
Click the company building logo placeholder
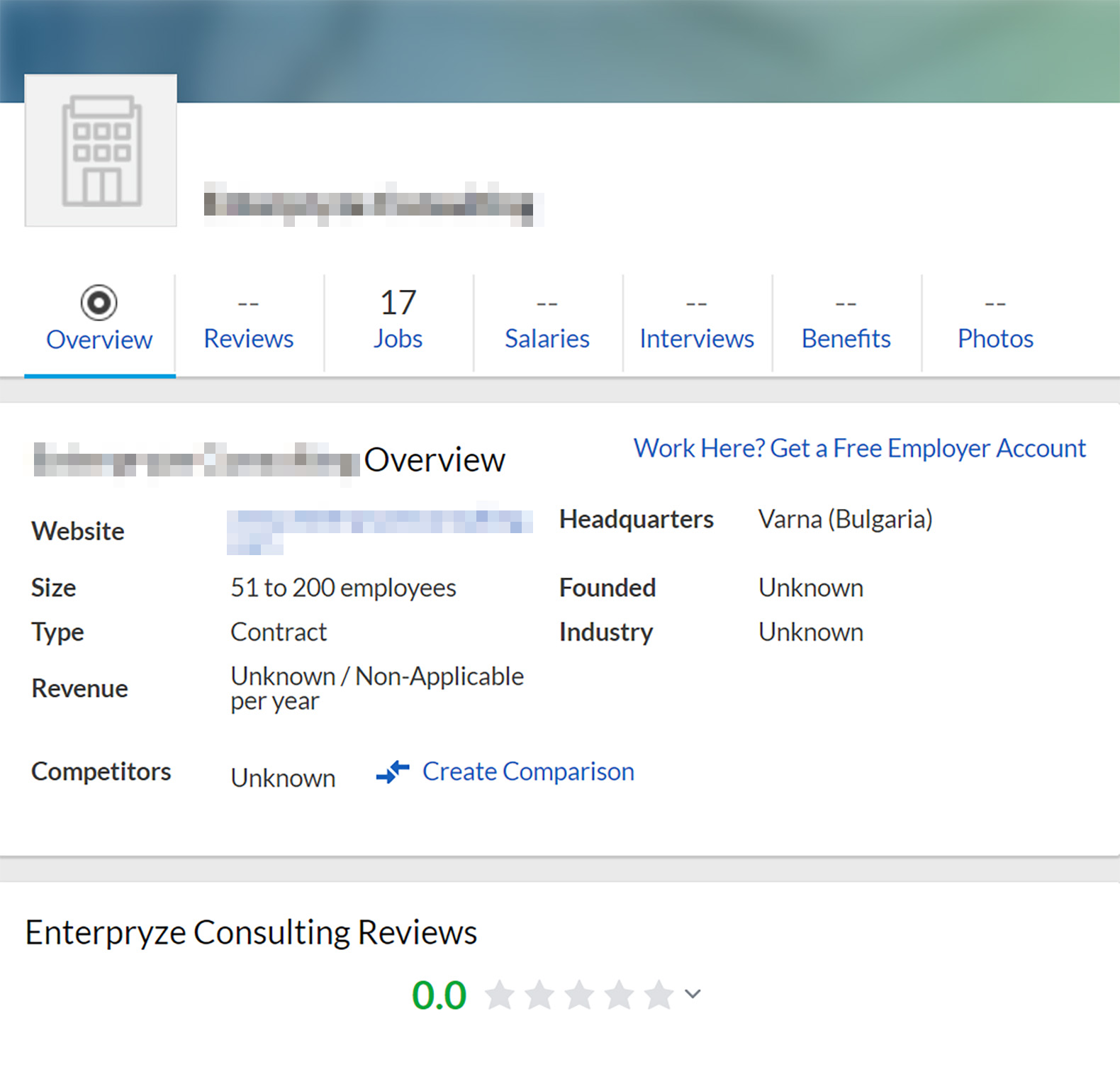pos(101,150)
